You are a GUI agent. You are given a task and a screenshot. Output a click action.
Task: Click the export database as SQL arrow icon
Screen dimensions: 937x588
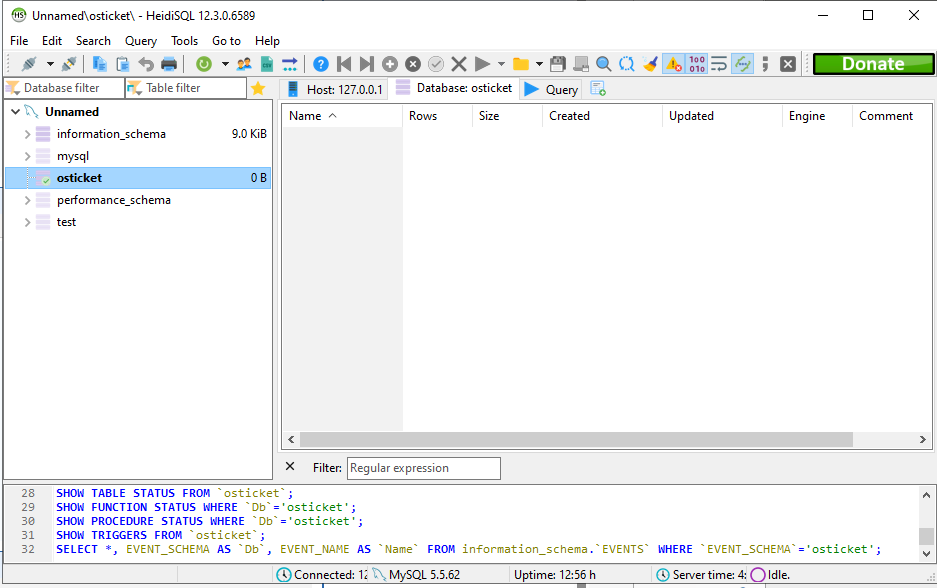290,64
